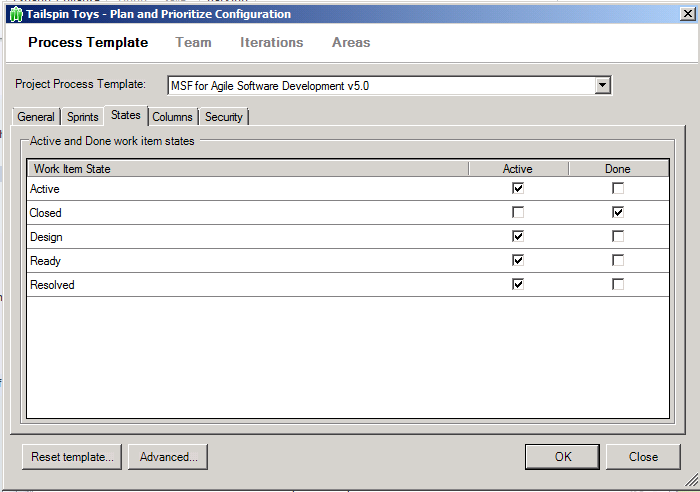Check Active for the Active state row
The height and width of the screenshot is (492, 700).
tap(518, 188)
